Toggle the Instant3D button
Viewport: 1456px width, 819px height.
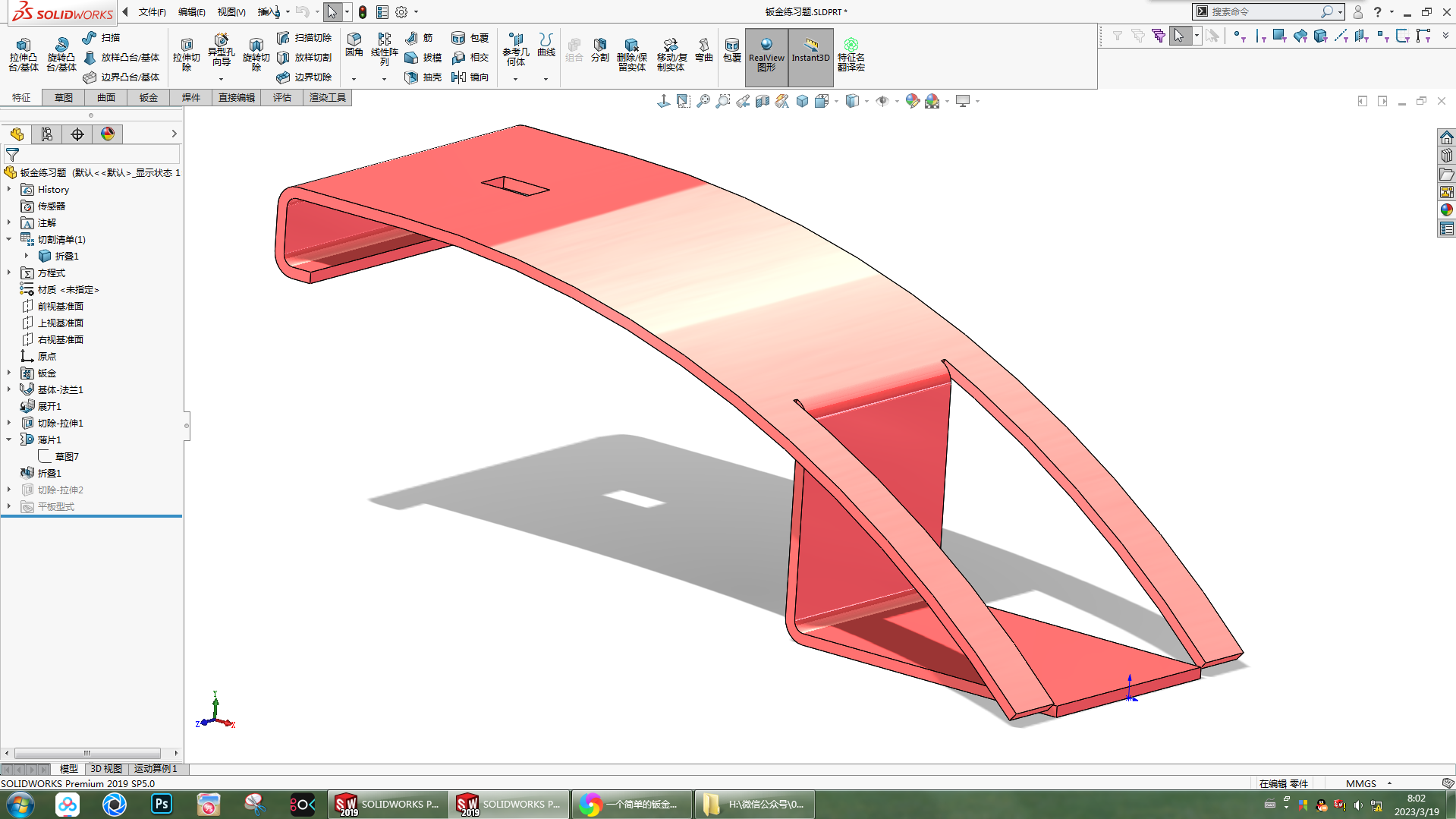pos(810,50)
